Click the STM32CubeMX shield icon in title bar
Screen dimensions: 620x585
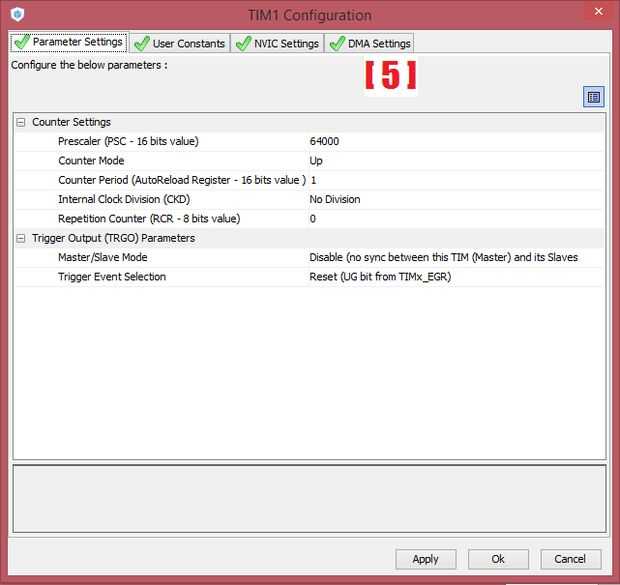point(17,15)
